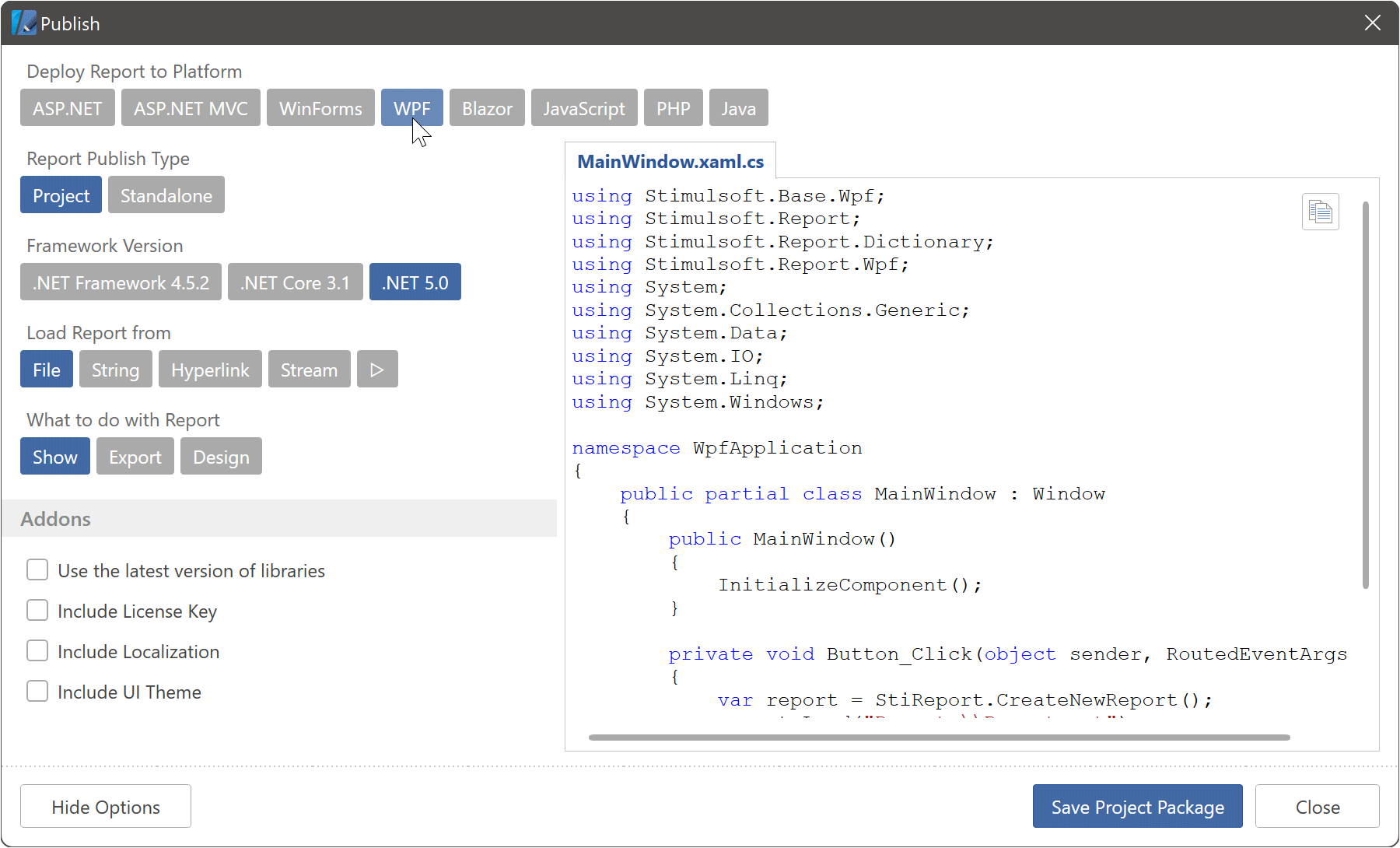Click the play arrow load option
This screenshot has width=1400, height=848.
377,370
